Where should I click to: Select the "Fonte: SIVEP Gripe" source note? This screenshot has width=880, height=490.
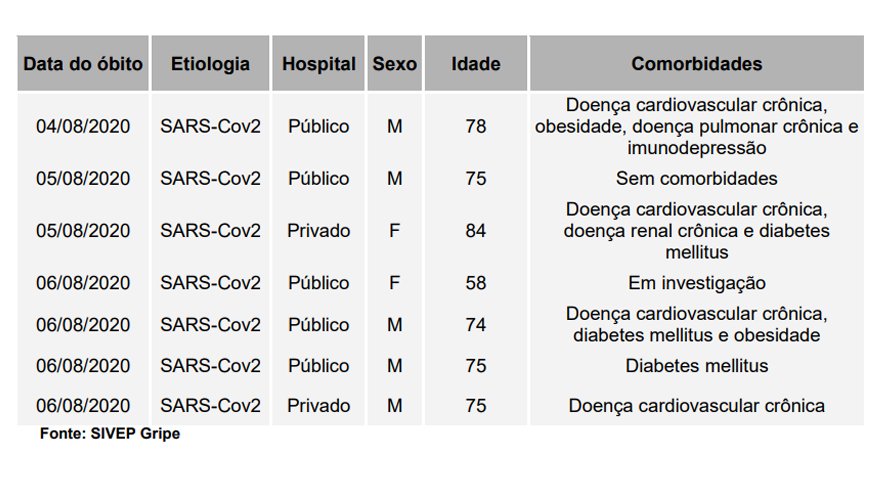pos(110,434)
